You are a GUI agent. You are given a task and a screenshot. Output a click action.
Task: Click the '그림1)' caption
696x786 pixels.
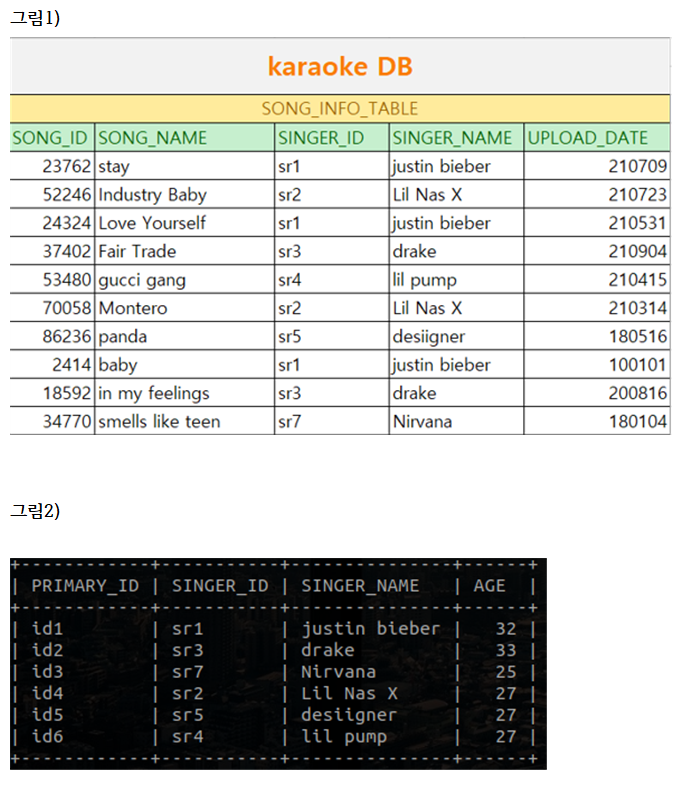36,19
